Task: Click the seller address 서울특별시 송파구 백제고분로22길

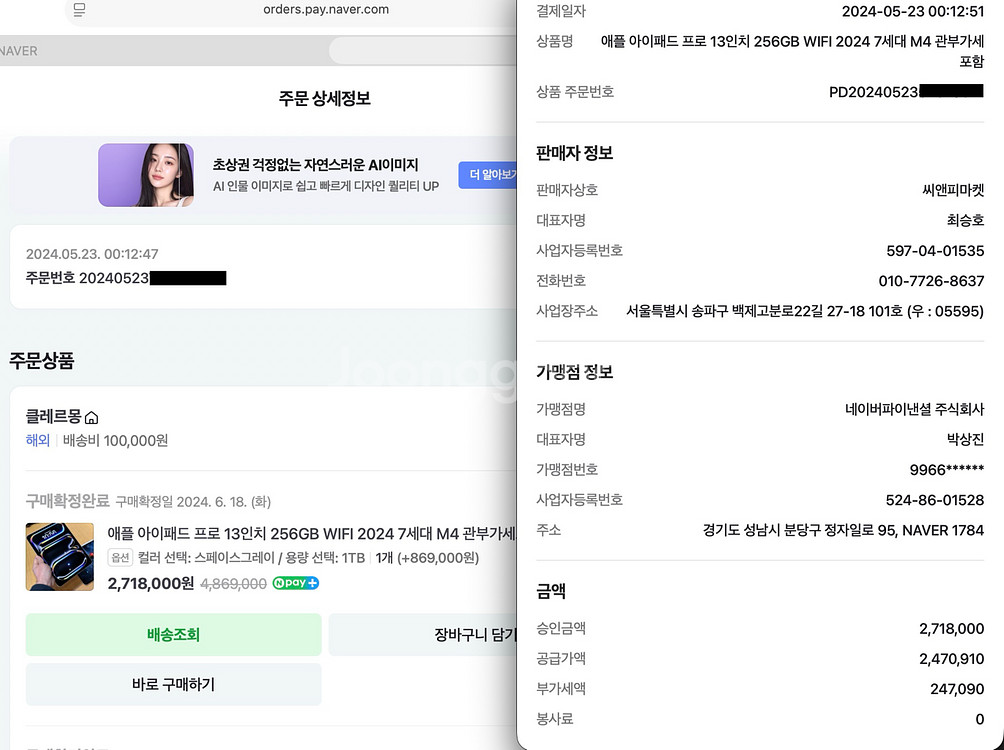Action: click(x=805, y=311)
